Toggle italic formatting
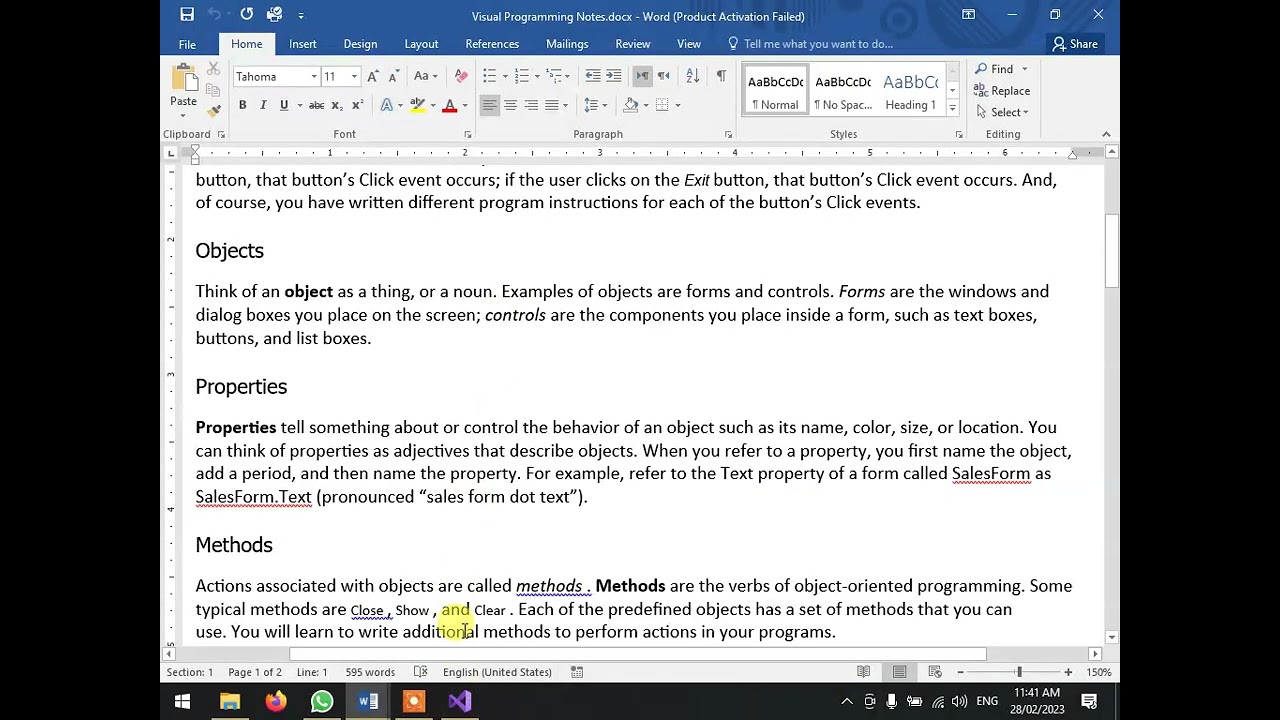The image size is (1280, 720). click(x=263, y=105)
